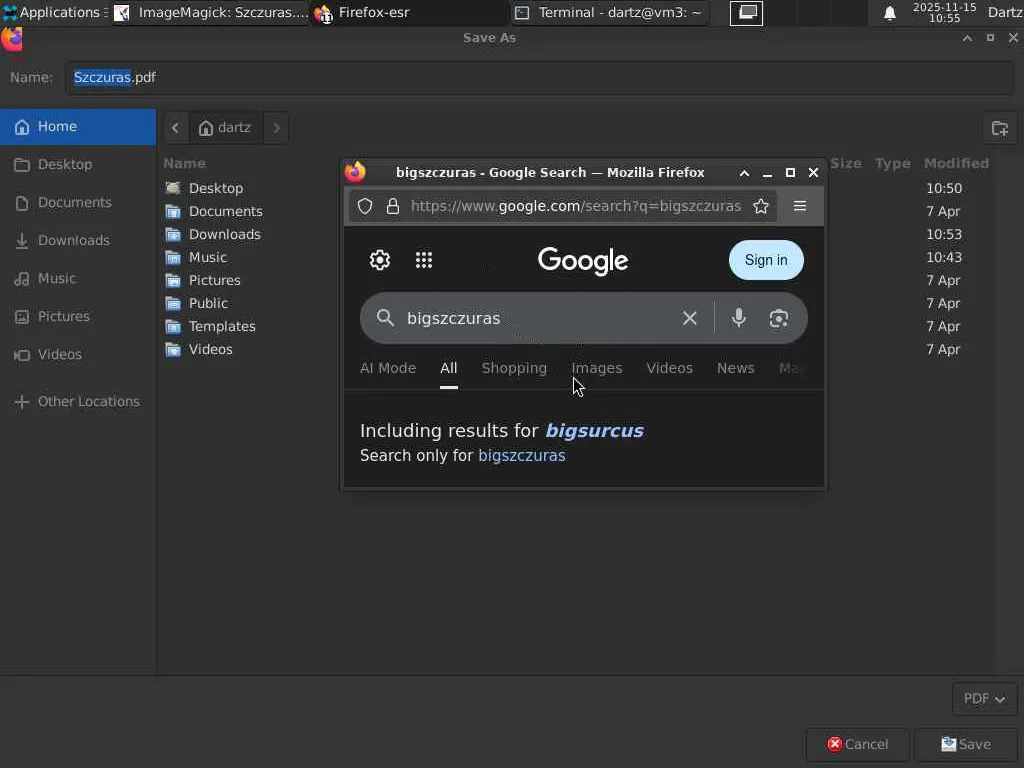
Task: Sort by Name column header
Action: (x=185, y=163)
